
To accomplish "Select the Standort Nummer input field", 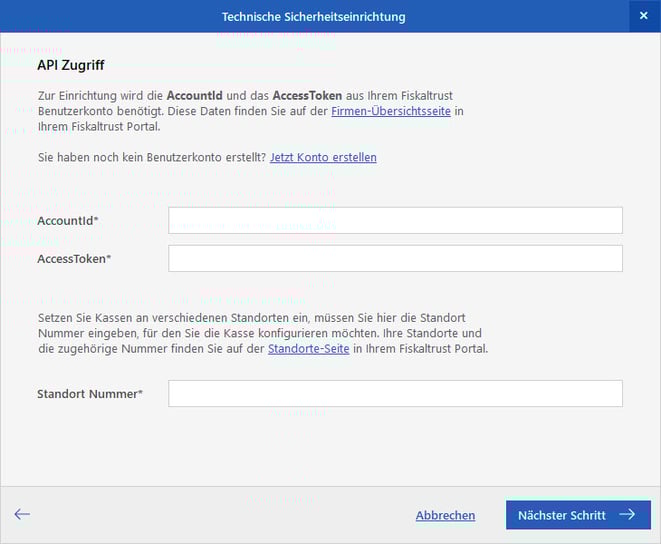I will 395,394.
